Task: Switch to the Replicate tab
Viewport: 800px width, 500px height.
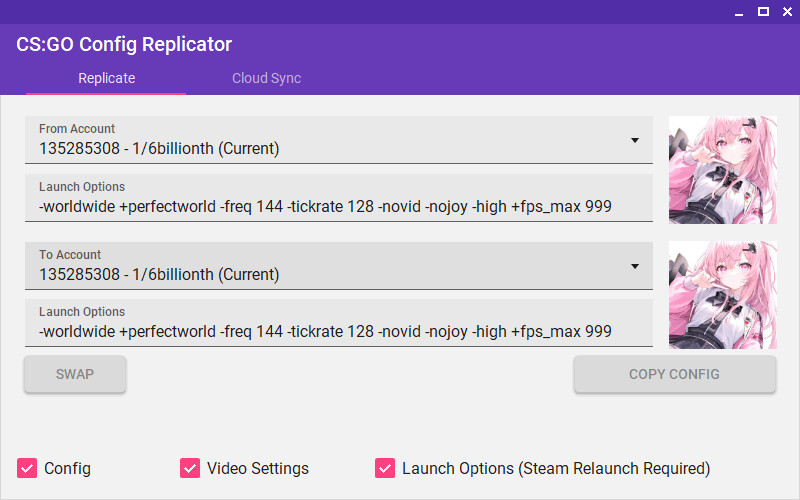Action: pos(106,78)
